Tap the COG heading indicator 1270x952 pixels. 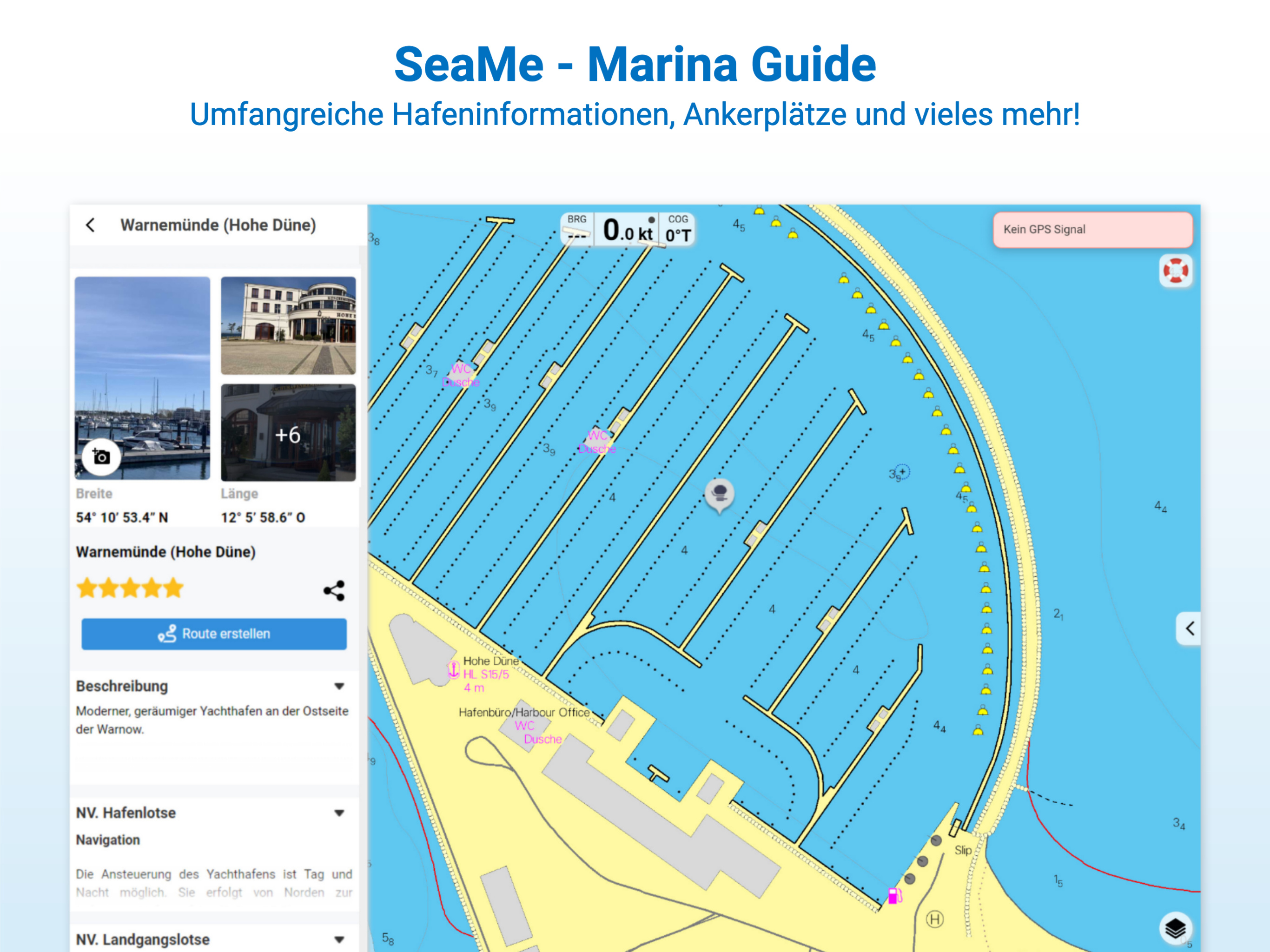point(677,230)
